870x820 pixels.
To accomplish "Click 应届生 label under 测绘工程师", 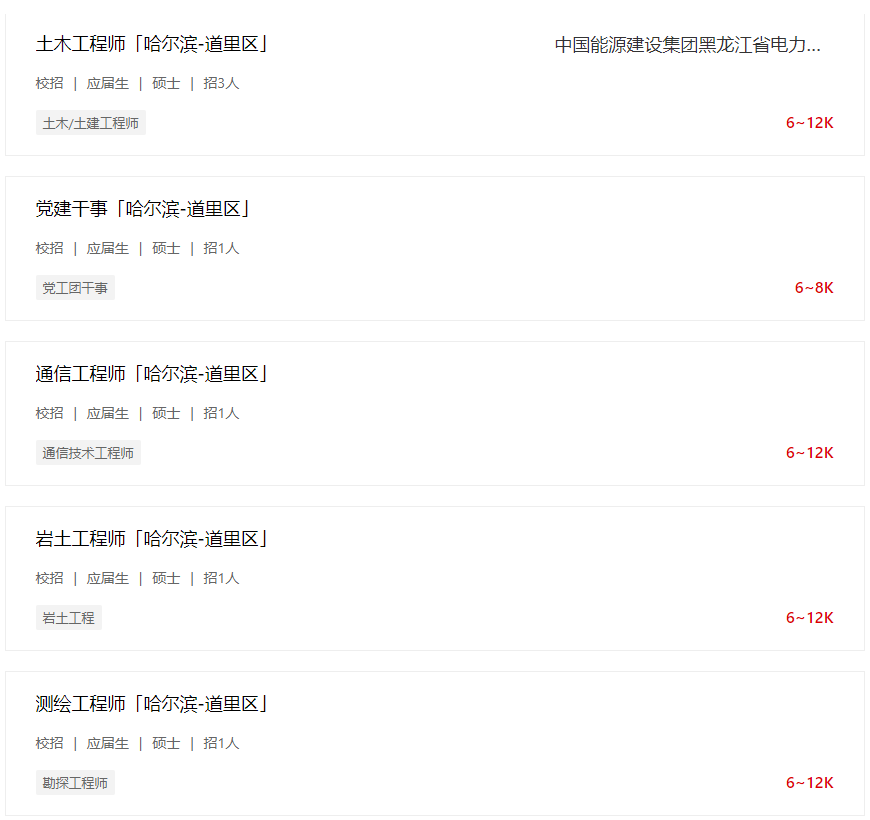I will click(x=108, y=744).
